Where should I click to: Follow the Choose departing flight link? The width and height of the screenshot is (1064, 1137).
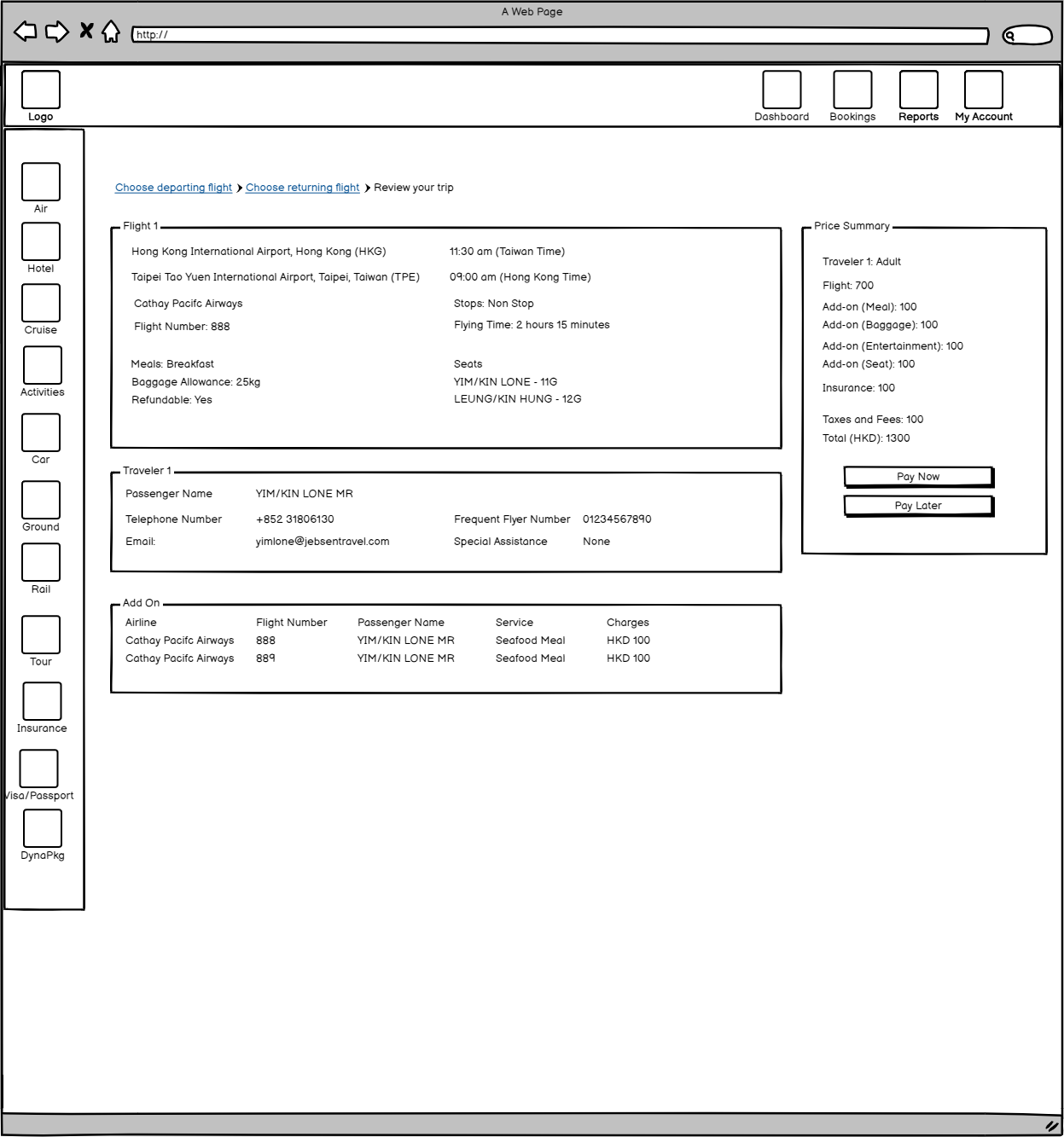173,188
